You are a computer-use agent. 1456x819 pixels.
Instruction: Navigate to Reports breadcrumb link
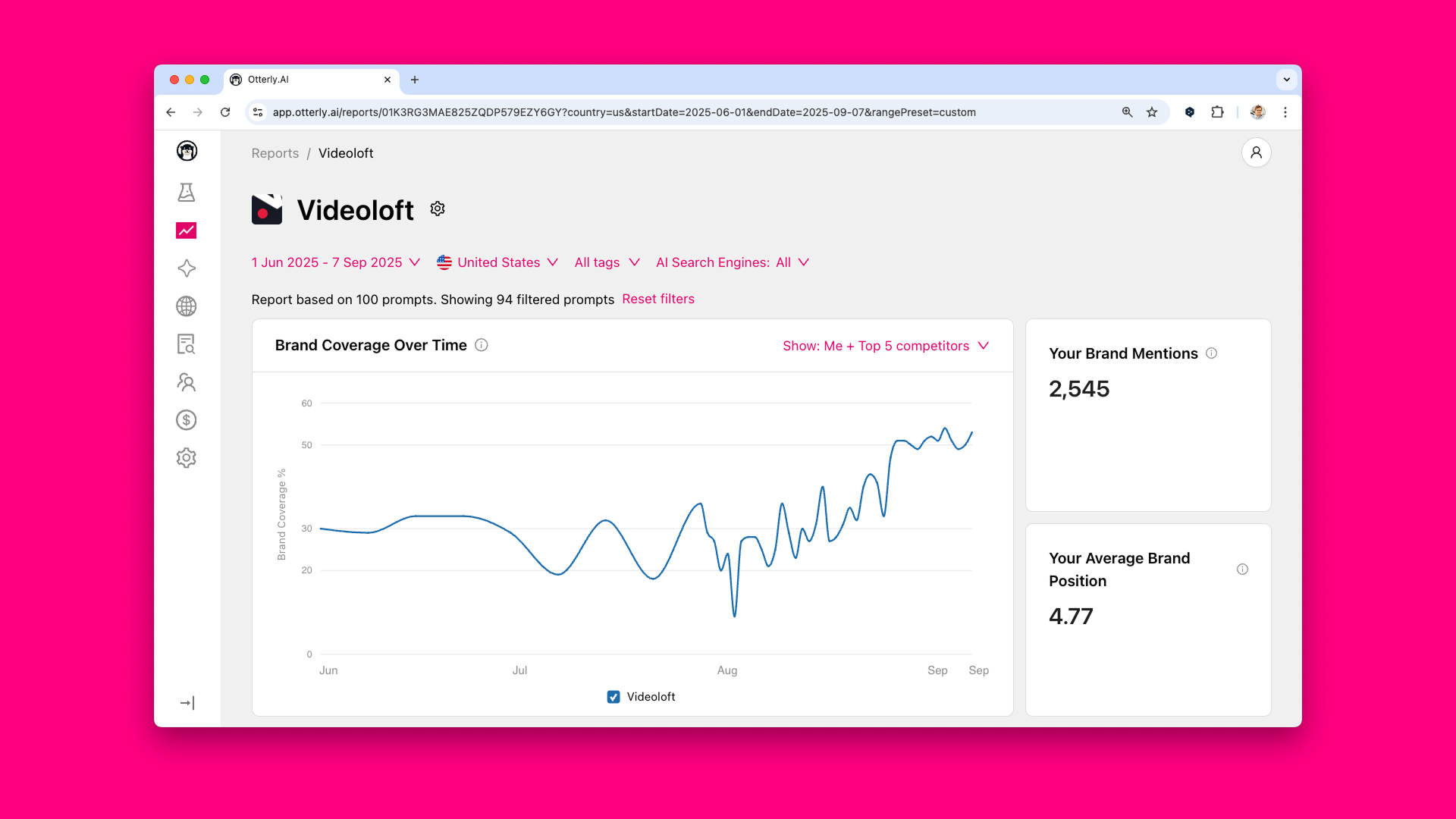[275, 153]
